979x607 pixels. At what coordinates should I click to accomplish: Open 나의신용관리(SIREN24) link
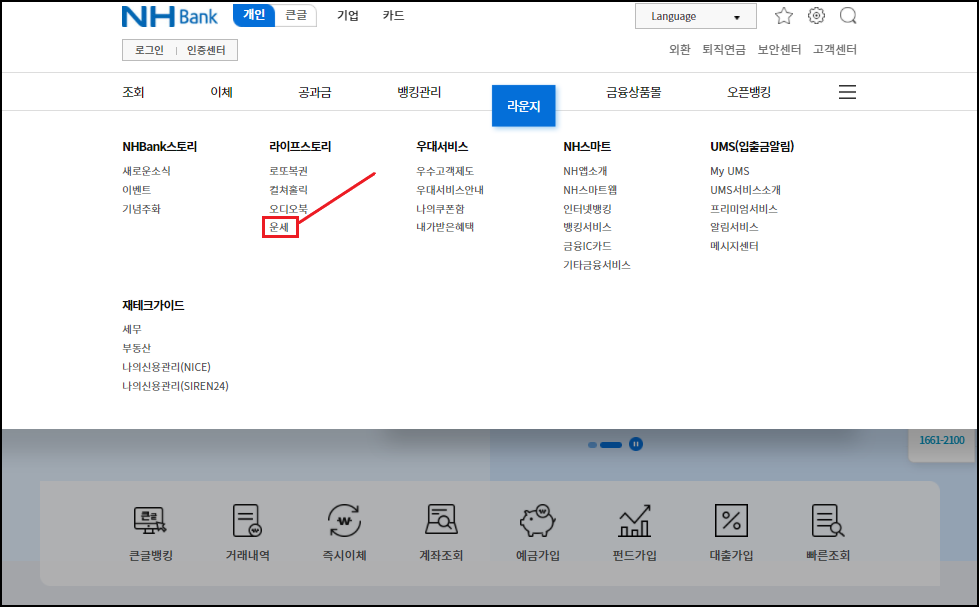pyautogui.click(x=175, y=386)
